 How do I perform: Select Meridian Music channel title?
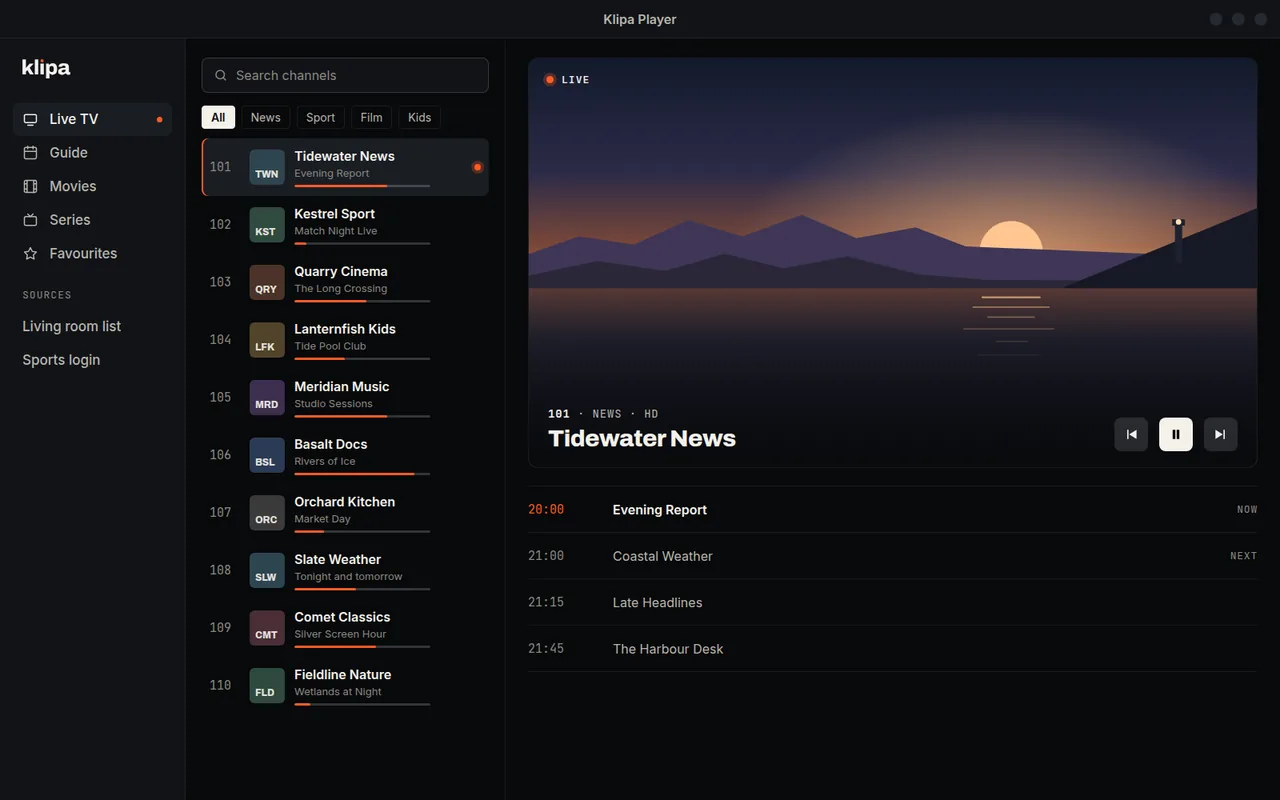[342, 386]
